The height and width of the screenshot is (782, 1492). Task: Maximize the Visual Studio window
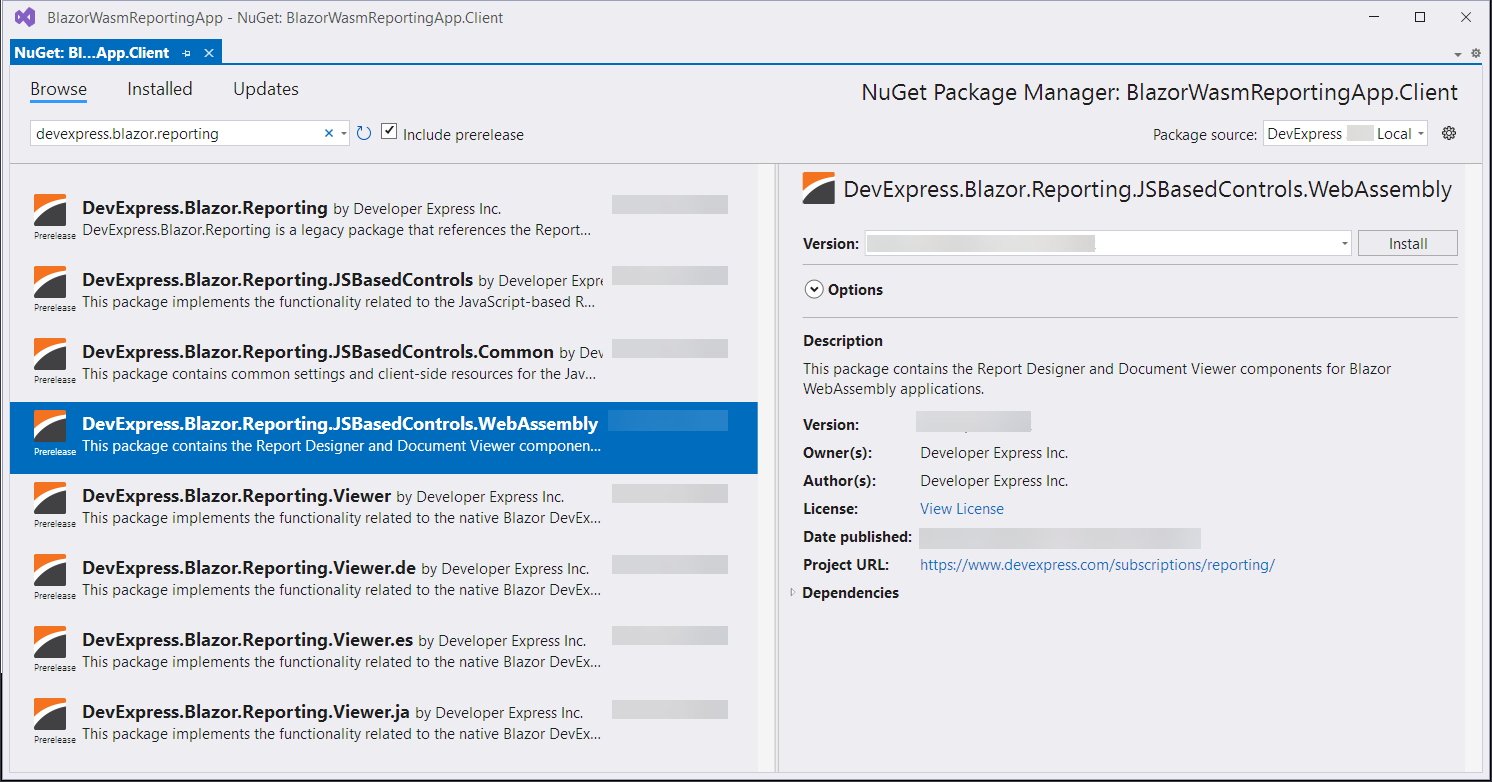(x=1419, y=17)
